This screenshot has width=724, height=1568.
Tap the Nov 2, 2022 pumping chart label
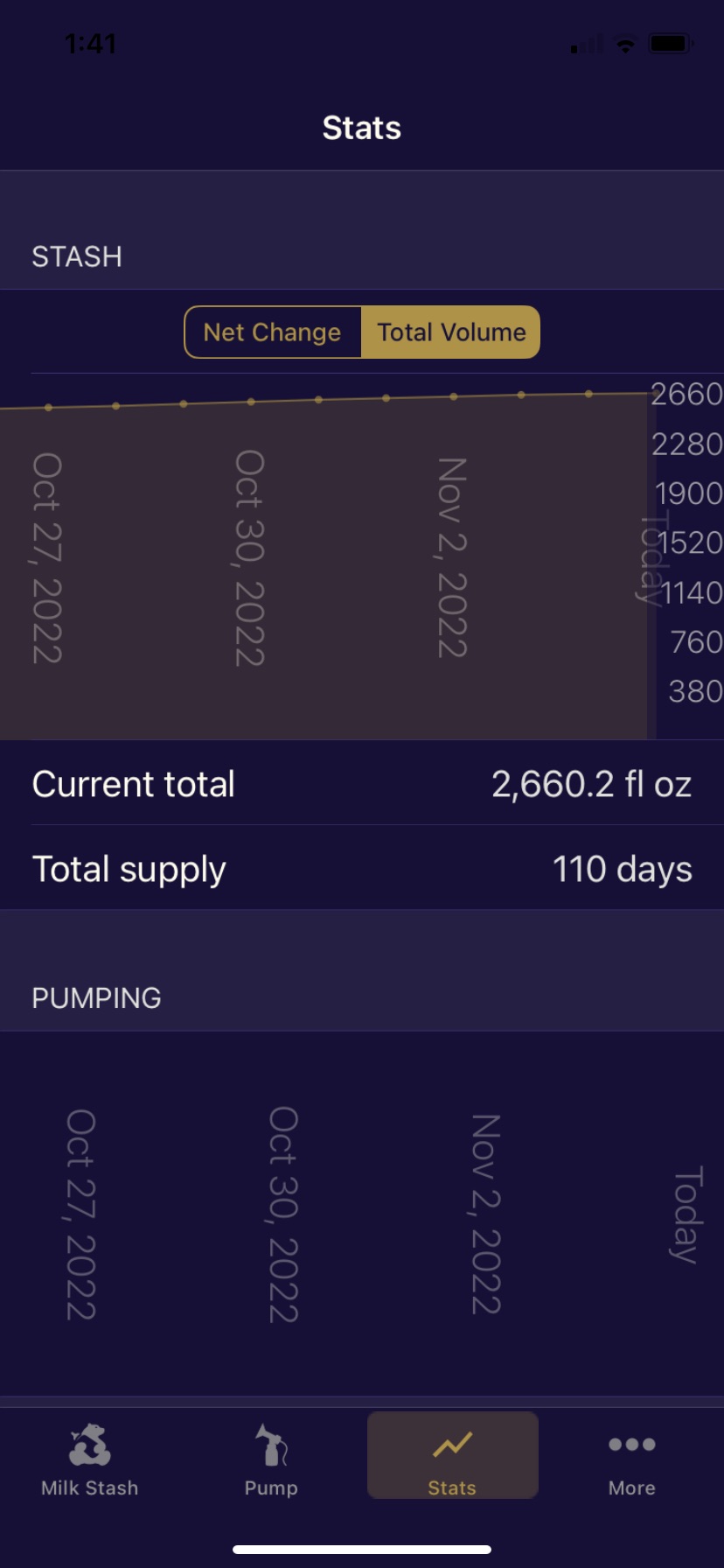click(x=486, y=1214)
